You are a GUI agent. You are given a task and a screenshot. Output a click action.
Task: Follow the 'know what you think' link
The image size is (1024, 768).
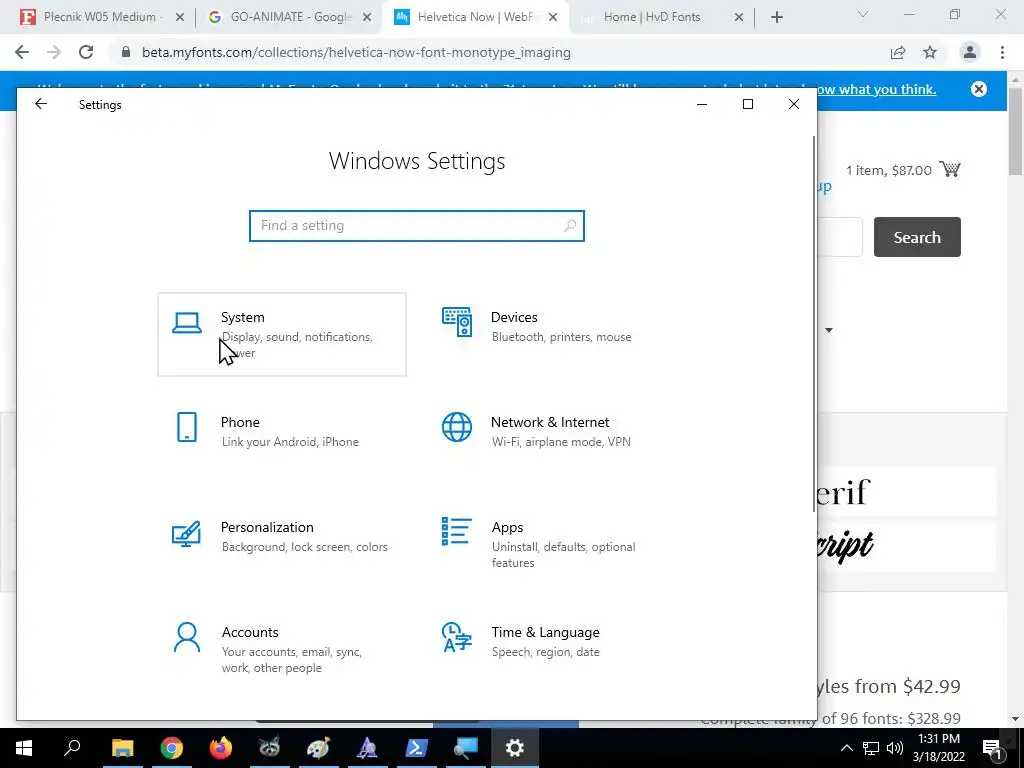click(876, 89)
